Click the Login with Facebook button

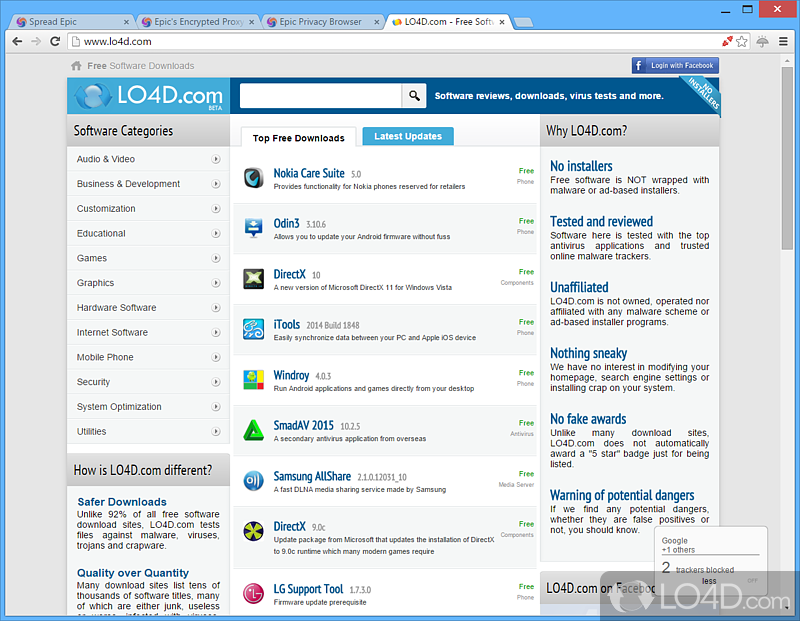point(675,66)
